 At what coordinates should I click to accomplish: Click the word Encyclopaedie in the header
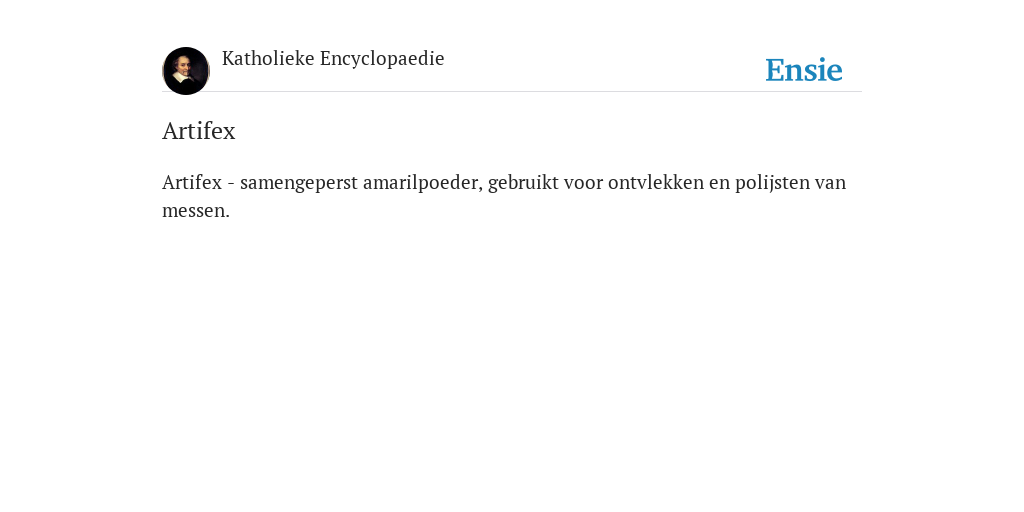pos(382,59)
